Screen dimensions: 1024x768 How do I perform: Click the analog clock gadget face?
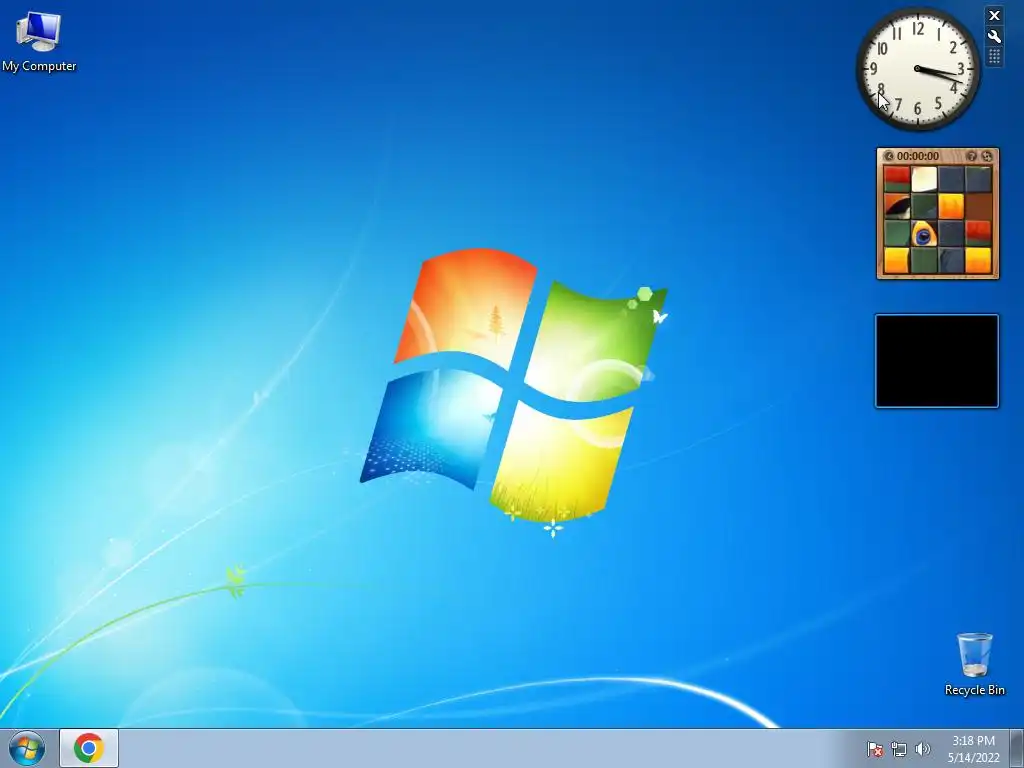click(918, 69)
